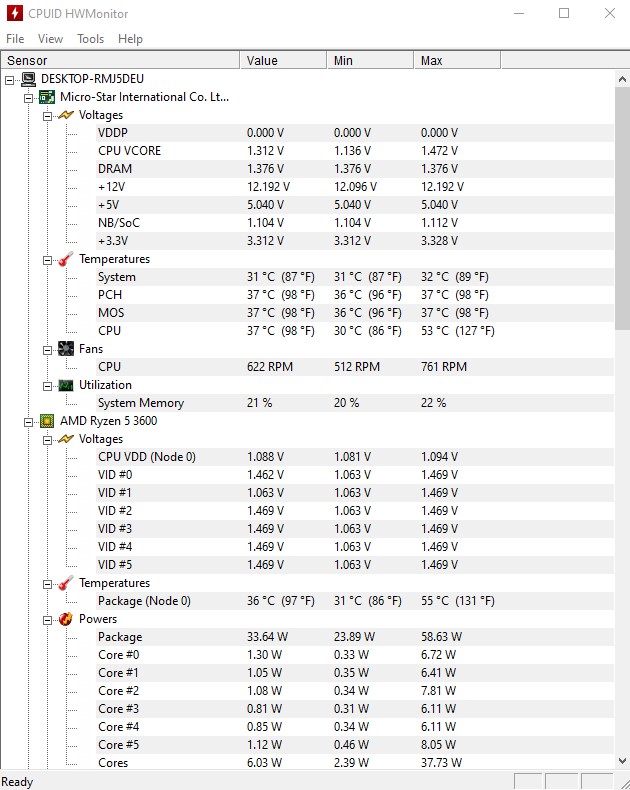Collapse the Ryzen Voltages group

pos(47,440)
